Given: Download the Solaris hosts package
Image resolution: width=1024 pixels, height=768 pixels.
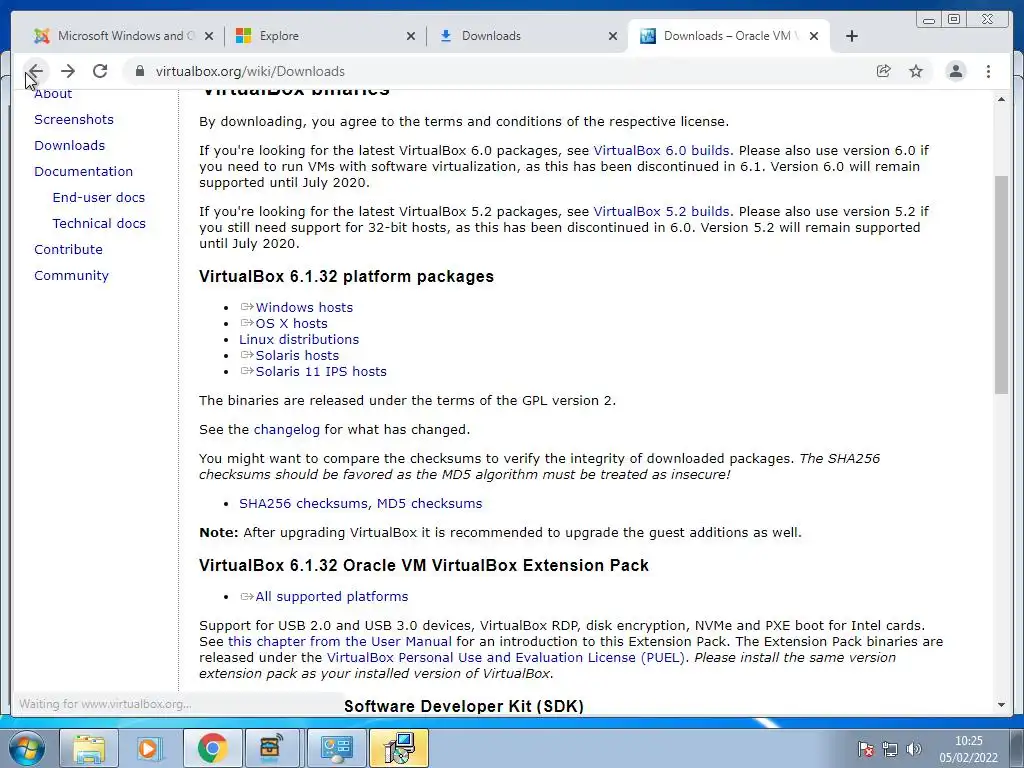Looking at the screenshot, I should 297,355.
